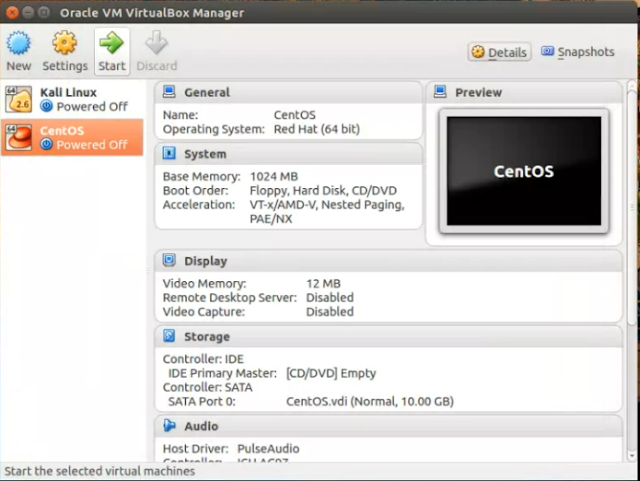Screen dimensions: 640x481
Task: Open the Audio section header
Action: (388, 426)
